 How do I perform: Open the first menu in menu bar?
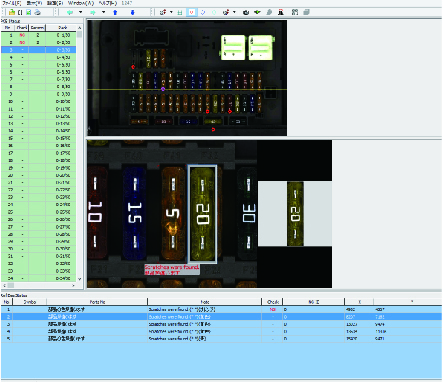click(12, 3)
